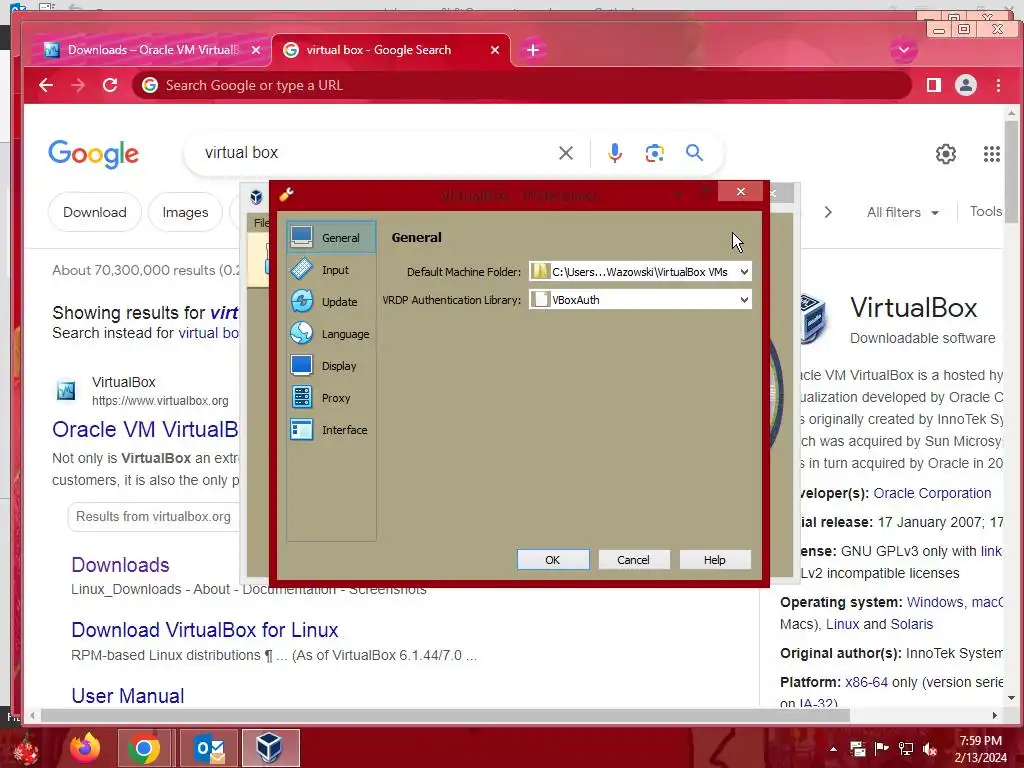Select General category in VirtualBox Preferences

coord(331,237)
